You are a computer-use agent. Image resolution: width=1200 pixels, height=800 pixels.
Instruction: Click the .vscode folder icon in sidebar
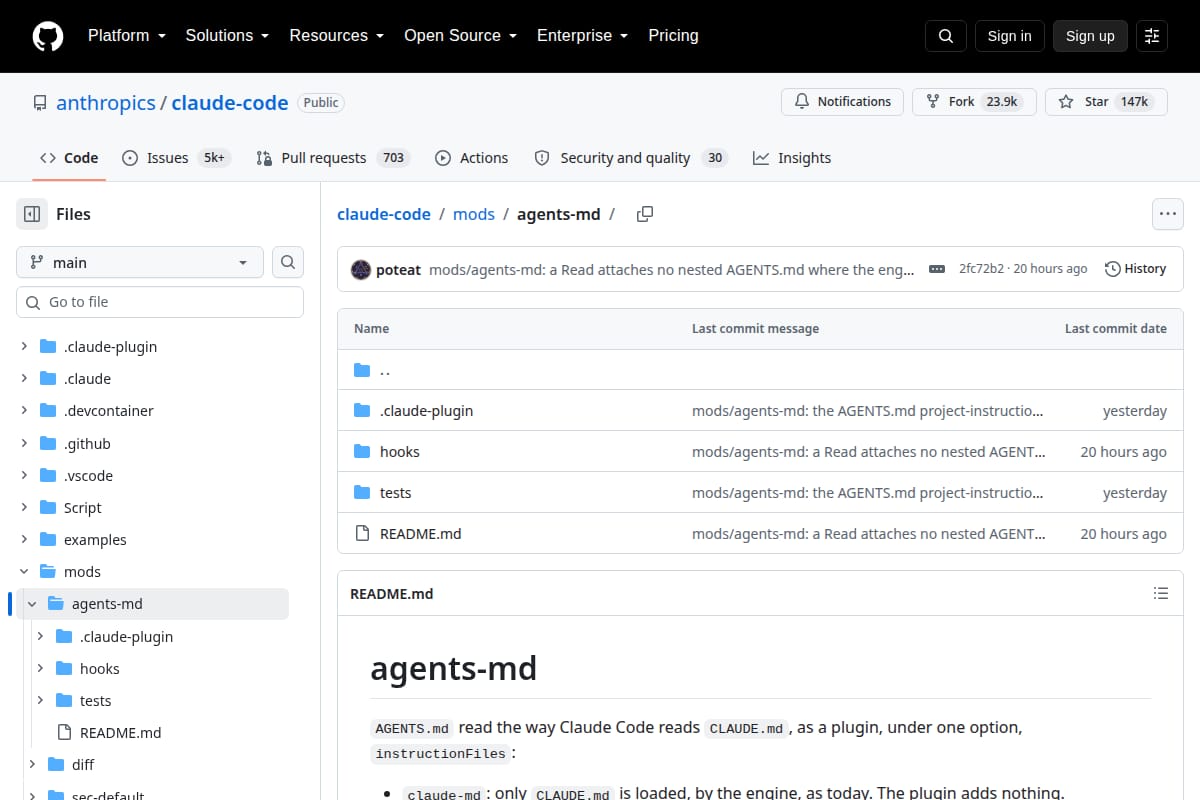47,476
